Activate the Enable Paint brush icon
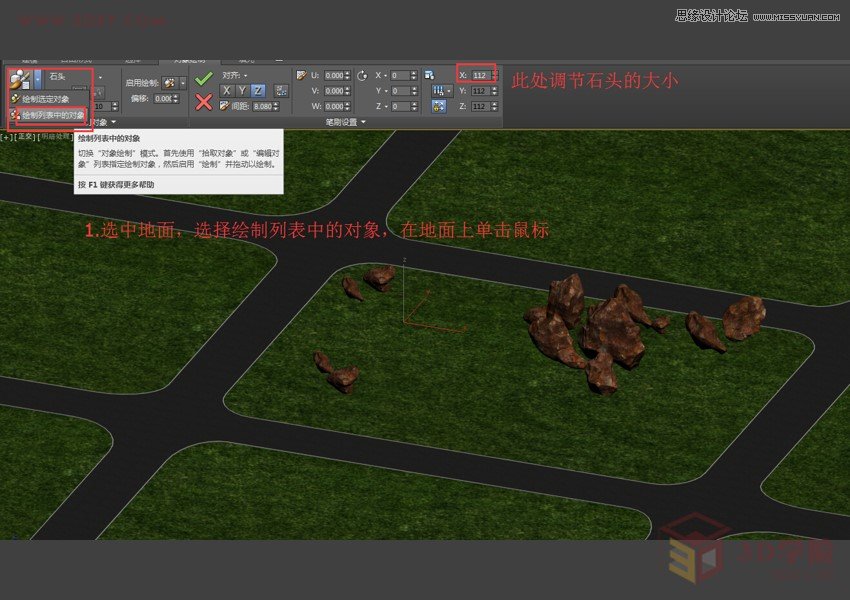This screenshot has width=850, height=600. (168, 82)
